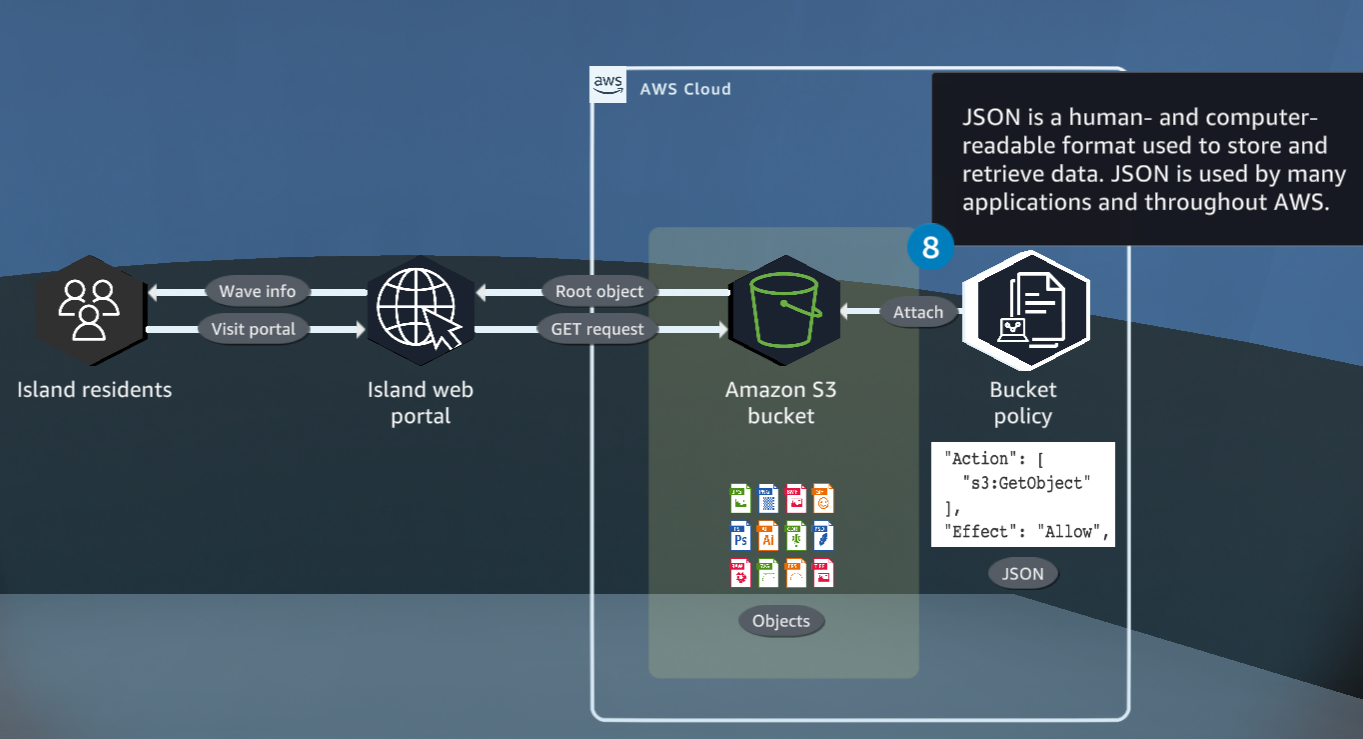Select the GET request arrow label

point(597,328)
